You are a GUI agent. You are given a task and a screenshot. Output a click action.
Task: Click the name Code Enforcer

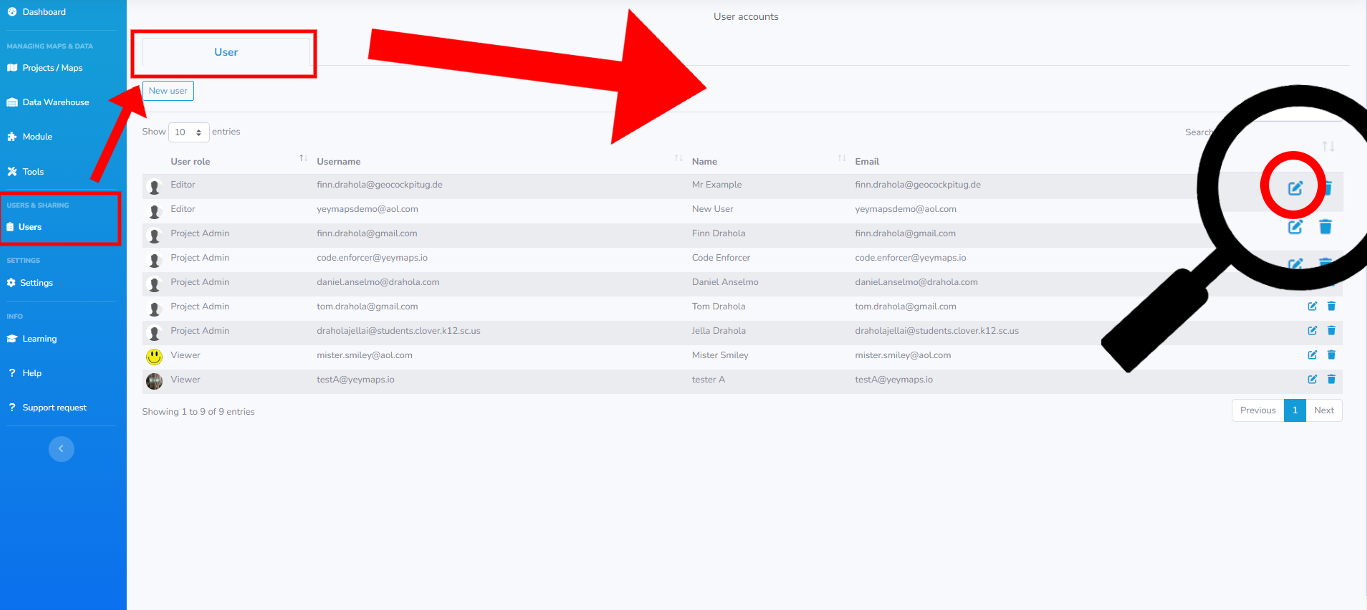[721, 258]
